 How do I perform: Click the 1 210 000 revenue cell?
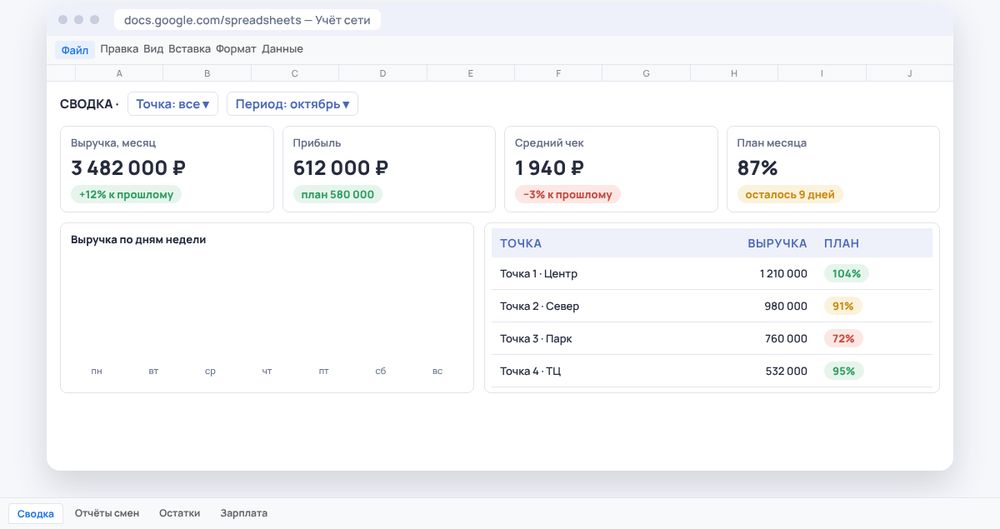[x=783, y=274]
